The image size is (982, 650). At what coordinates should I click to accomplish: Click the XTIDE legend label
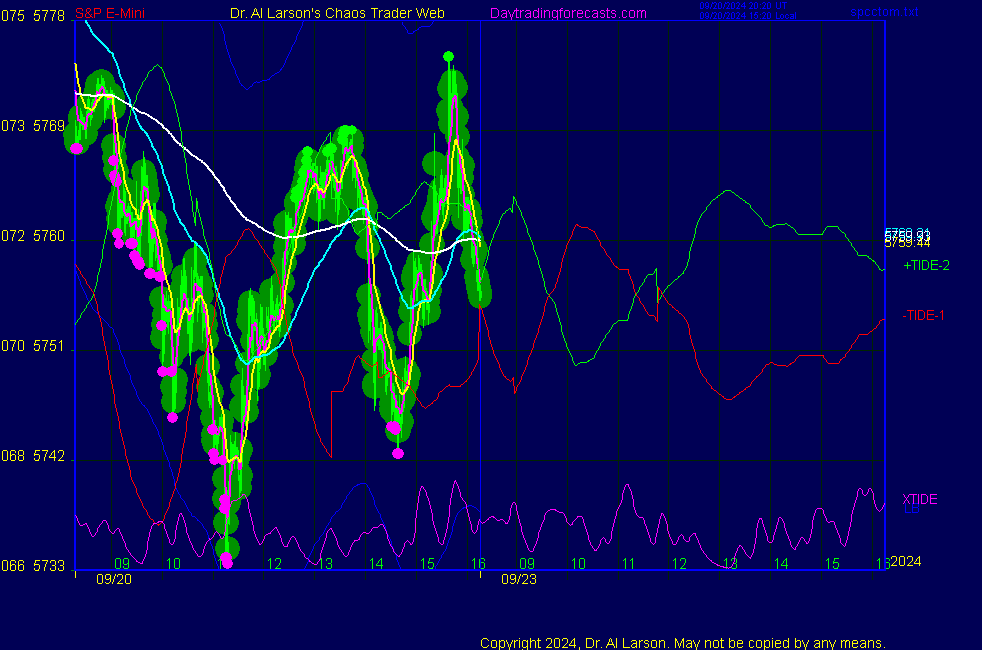pos(920,499)
